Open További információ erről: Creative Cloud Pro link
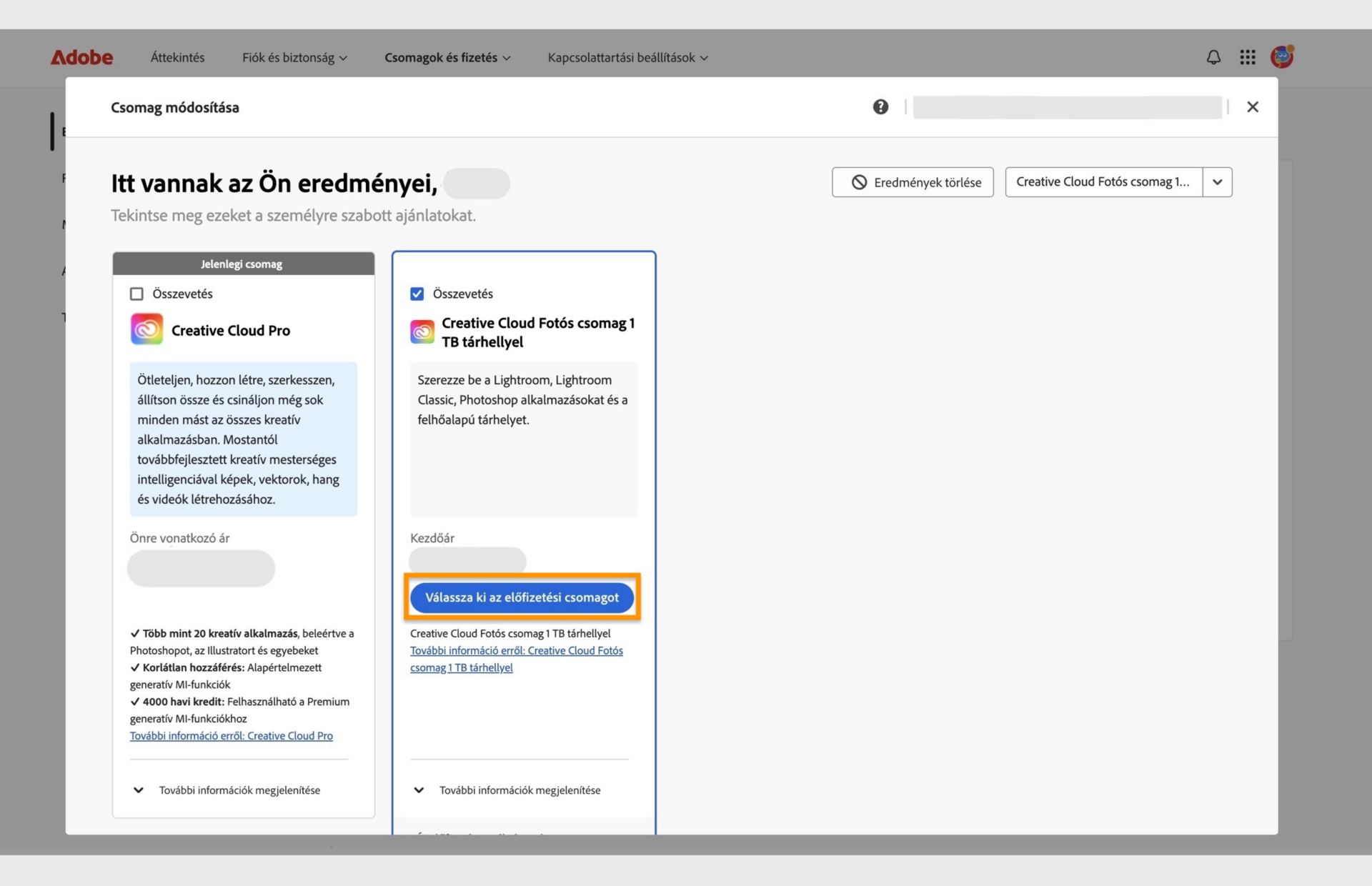Viewport: 1372px width, 886px height. point(231,736)
